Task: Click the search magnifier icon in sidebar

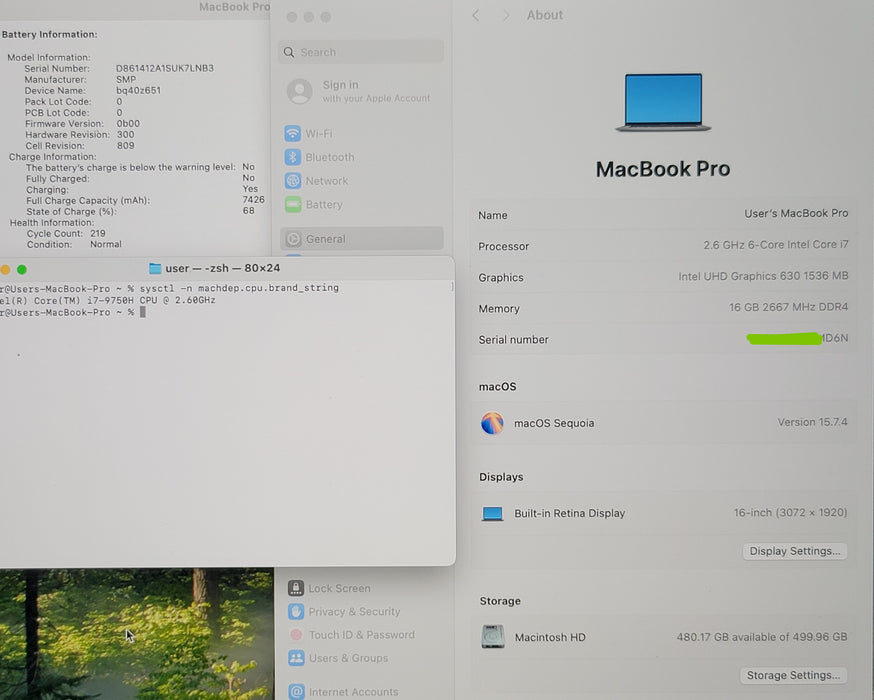Action: point(289,52)
